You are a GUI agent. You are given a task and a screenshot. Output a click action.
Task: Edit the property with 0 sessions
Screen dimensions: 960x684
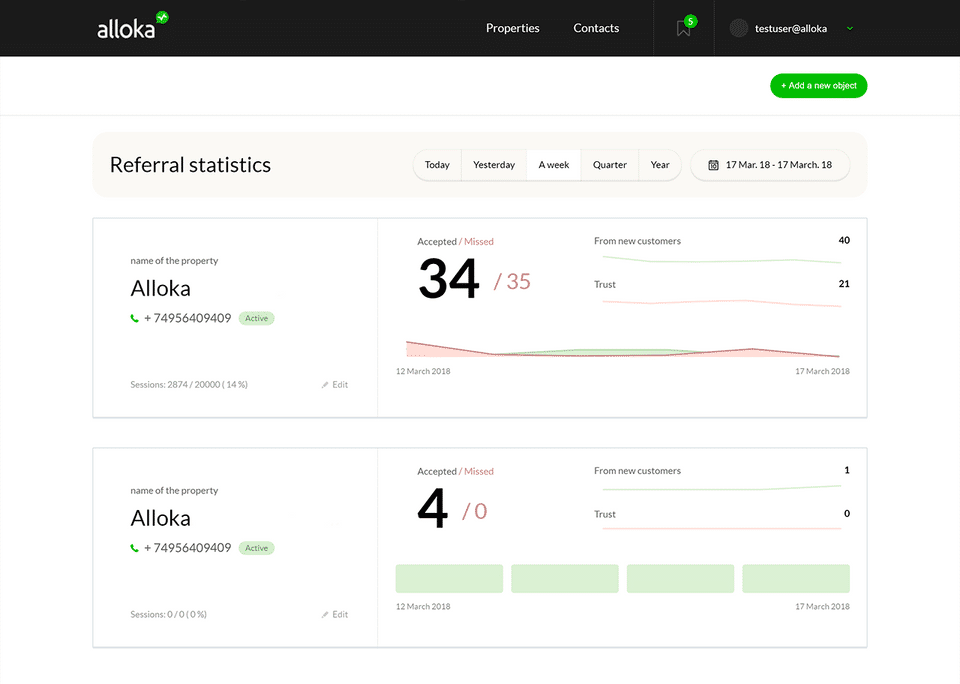point(335,614)
